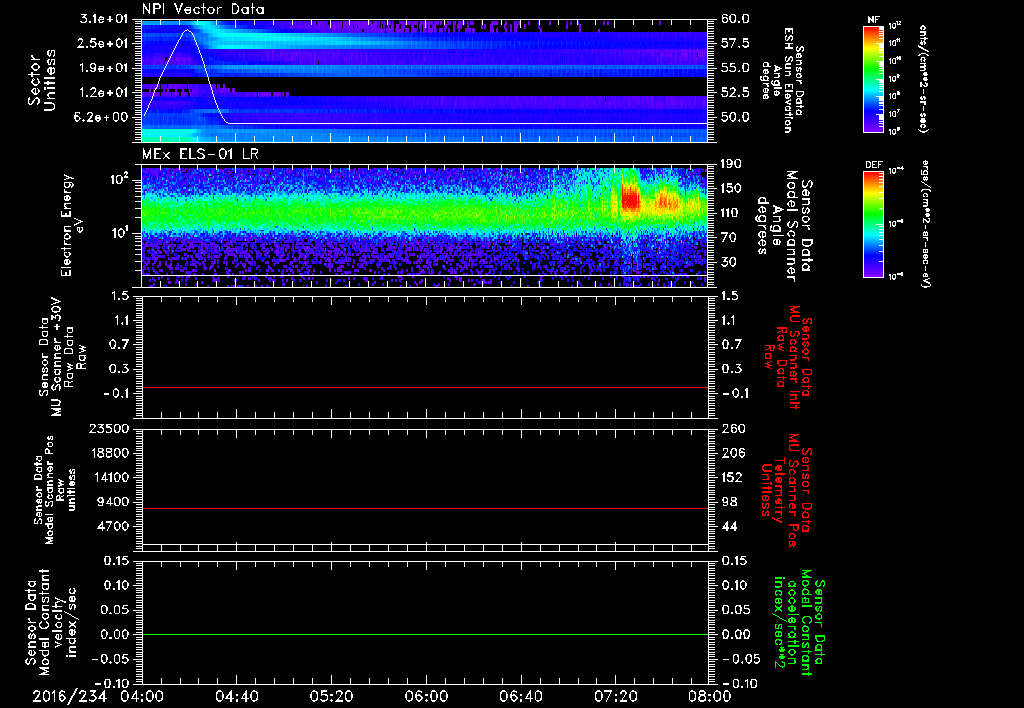The height and width of the screenshot is (708, 1024).
Task: Click the '4700' scanner position tick value
Action: pos(114,526)
